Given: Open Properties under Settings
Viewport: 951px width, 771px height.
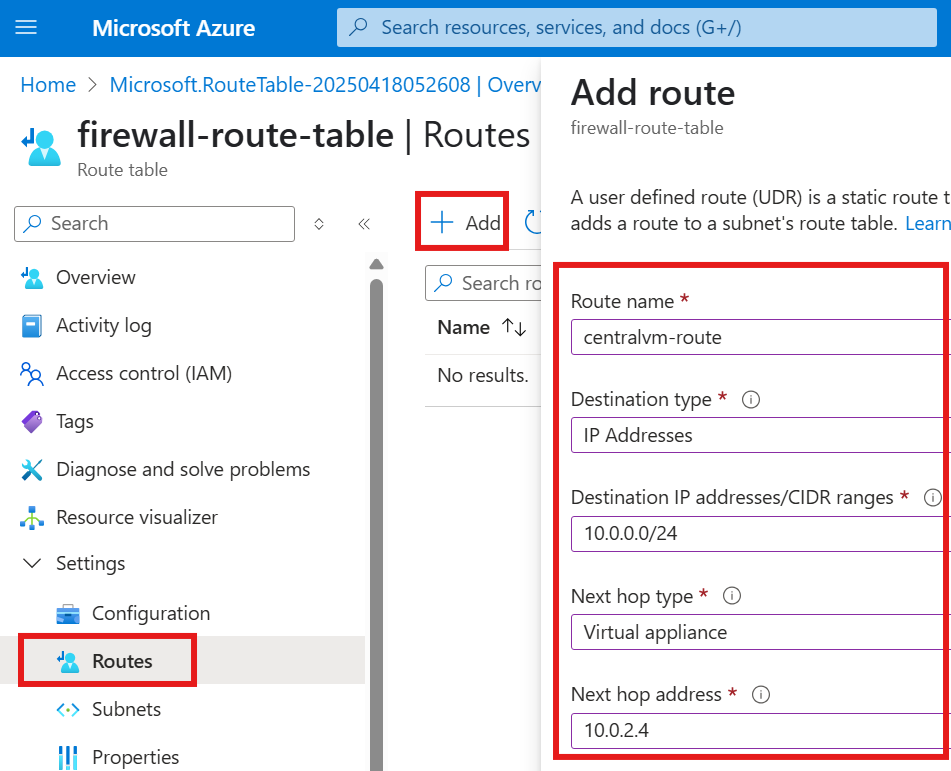Looking at the screenshot, I should tap(136, 757).
